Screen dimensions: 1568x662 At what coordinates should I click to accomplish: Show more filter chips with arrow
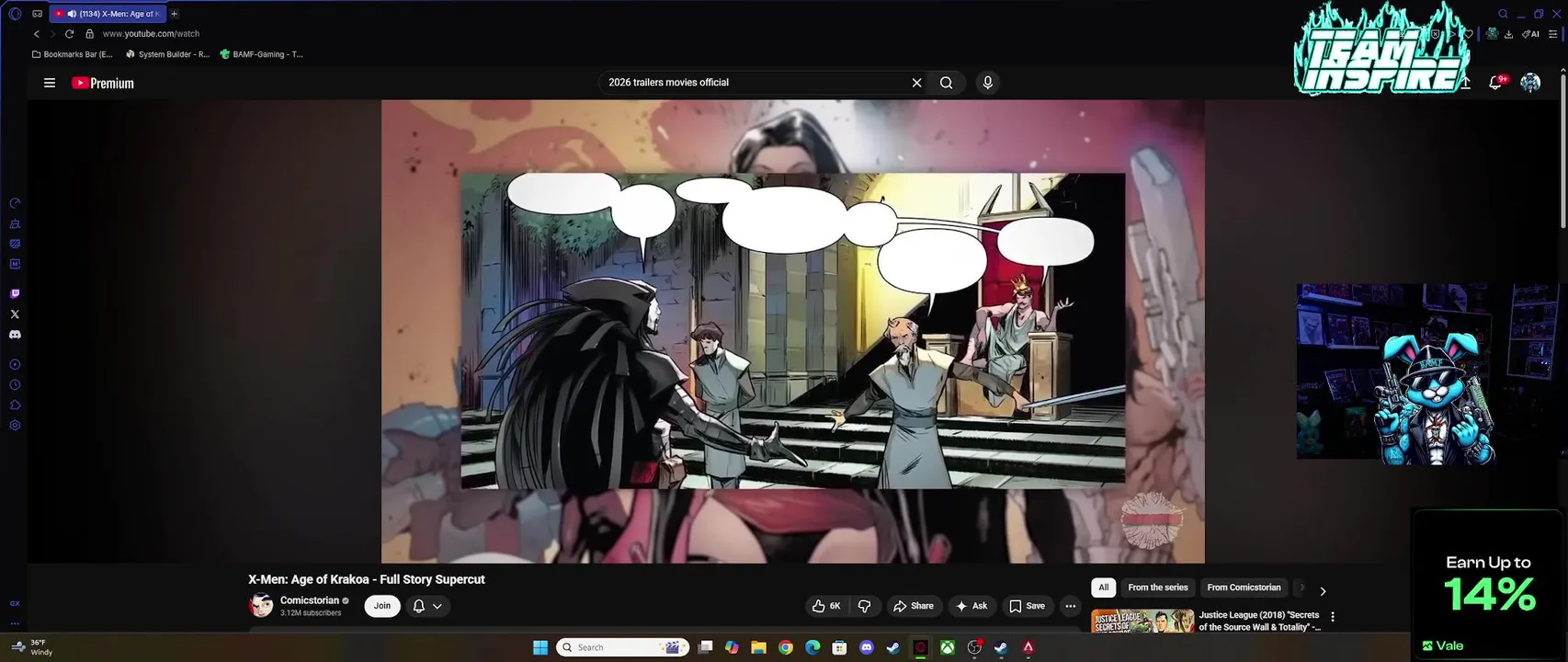[1323, 591]
